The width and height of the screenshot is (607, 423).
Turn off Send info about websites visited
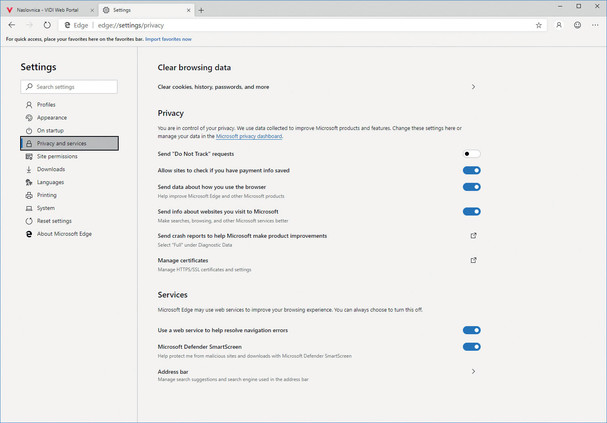pyautogui.click(x=472, y=212)
